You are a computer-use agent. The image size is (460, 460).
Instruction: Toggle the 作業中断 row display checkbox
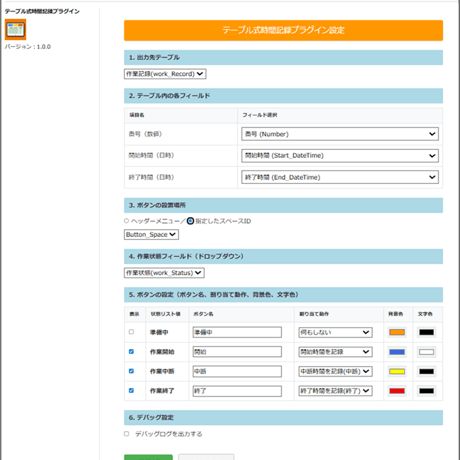coord(131,371)
